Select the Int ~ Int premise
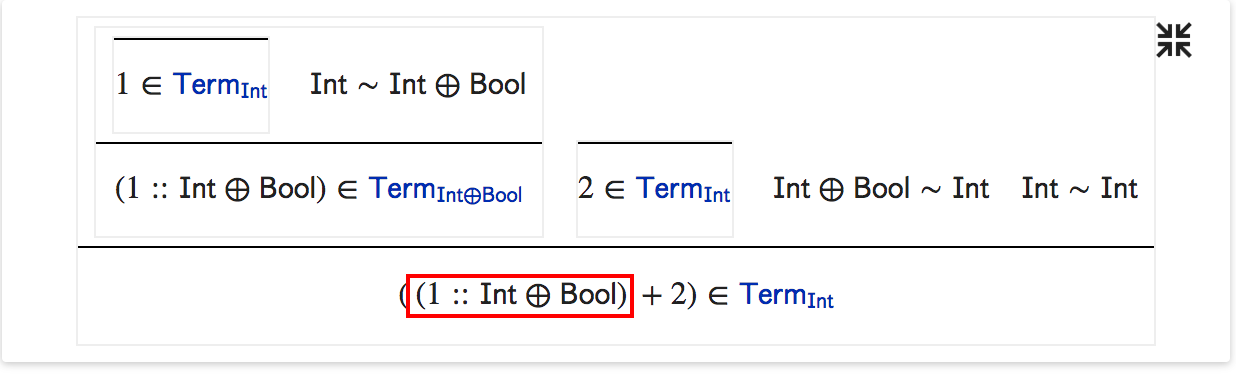 point(1080,189)
